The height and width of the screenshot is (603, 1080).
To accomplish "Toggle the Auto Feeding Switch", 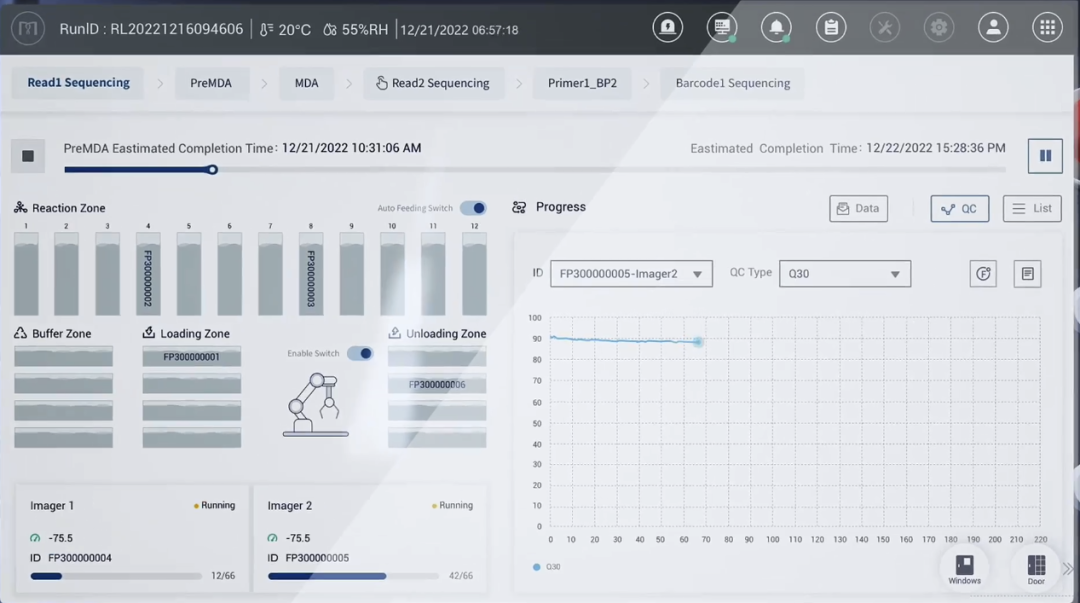I will (x=473, y=208).
